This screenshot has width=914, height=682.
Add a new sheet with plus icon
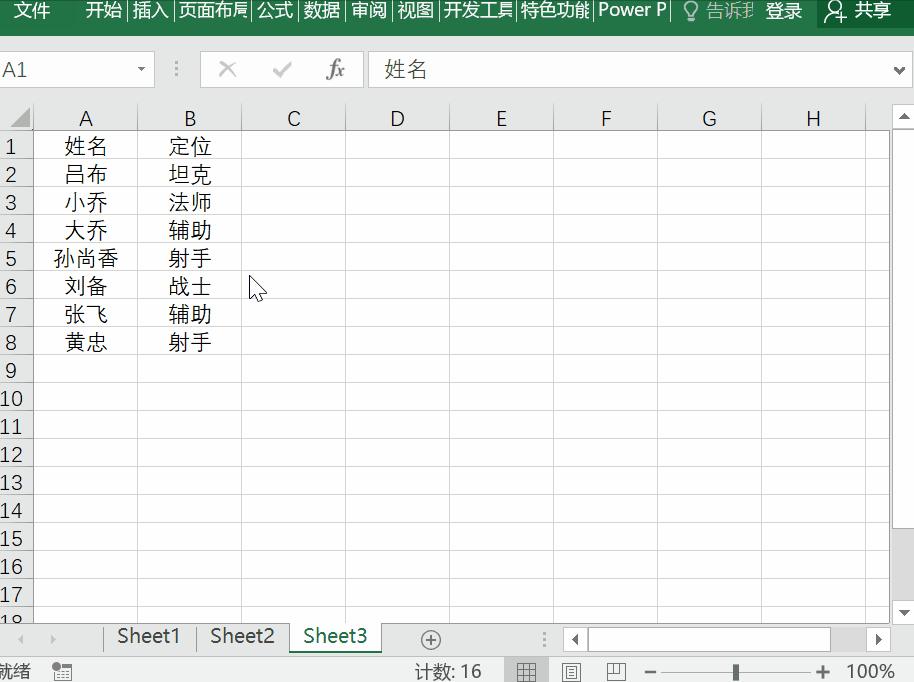tap(431, 639)
